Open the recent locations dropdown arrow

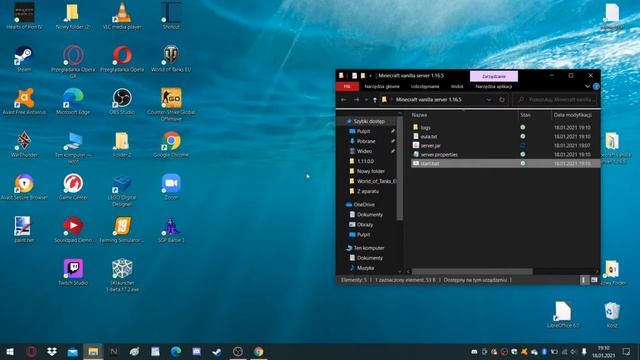point(366,100)
